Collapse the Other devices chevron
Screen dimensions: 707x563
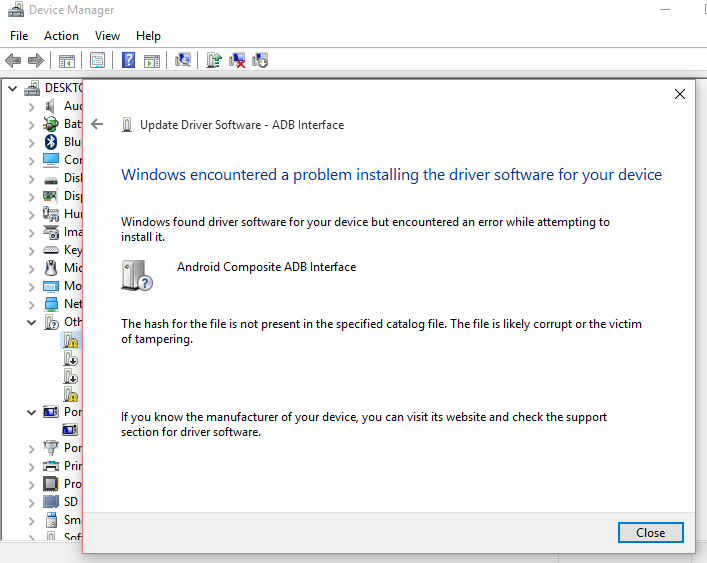click(x=32, y=322)
